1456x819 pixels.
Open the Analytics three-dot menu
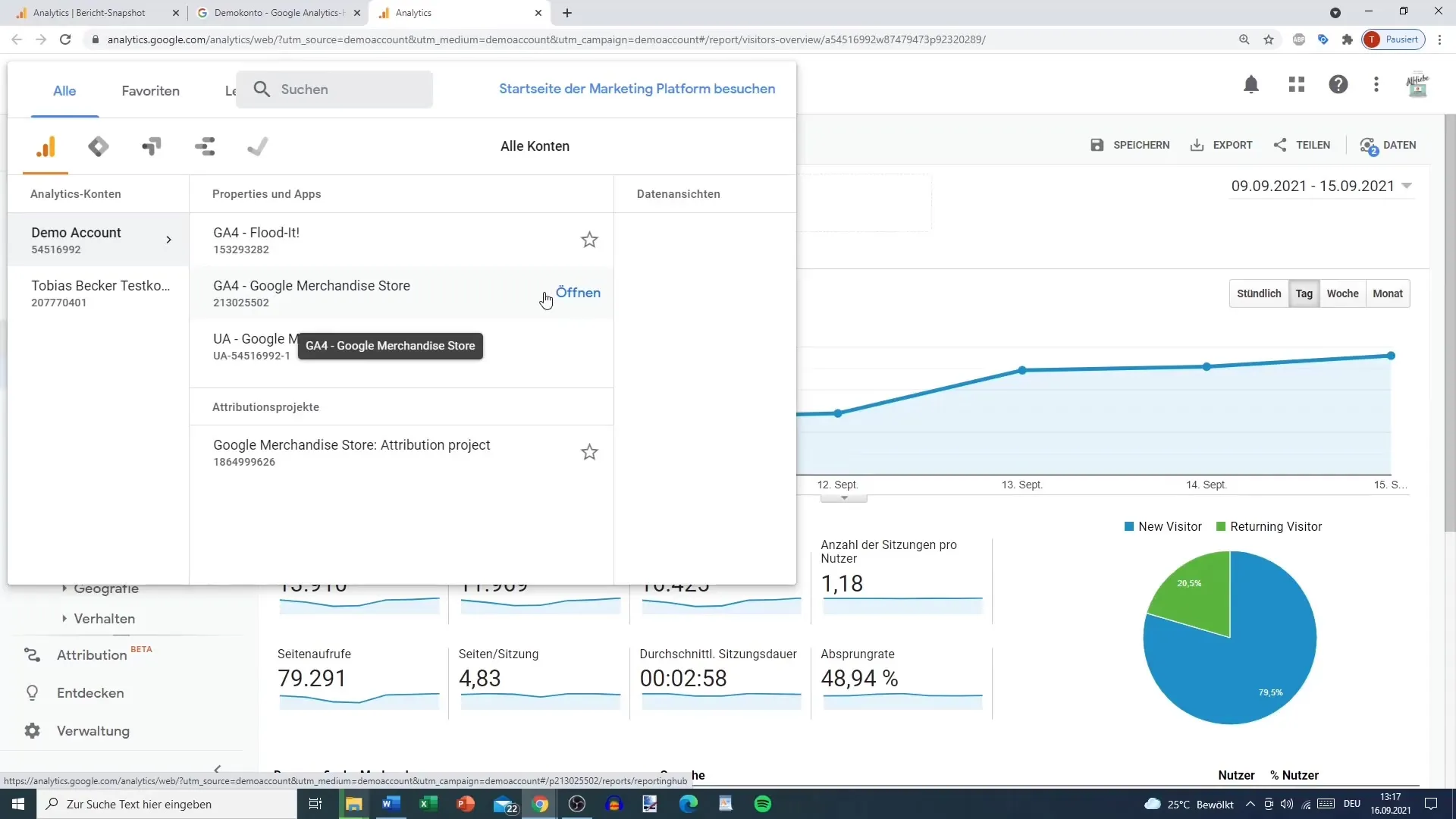[x=1376, y=84]
